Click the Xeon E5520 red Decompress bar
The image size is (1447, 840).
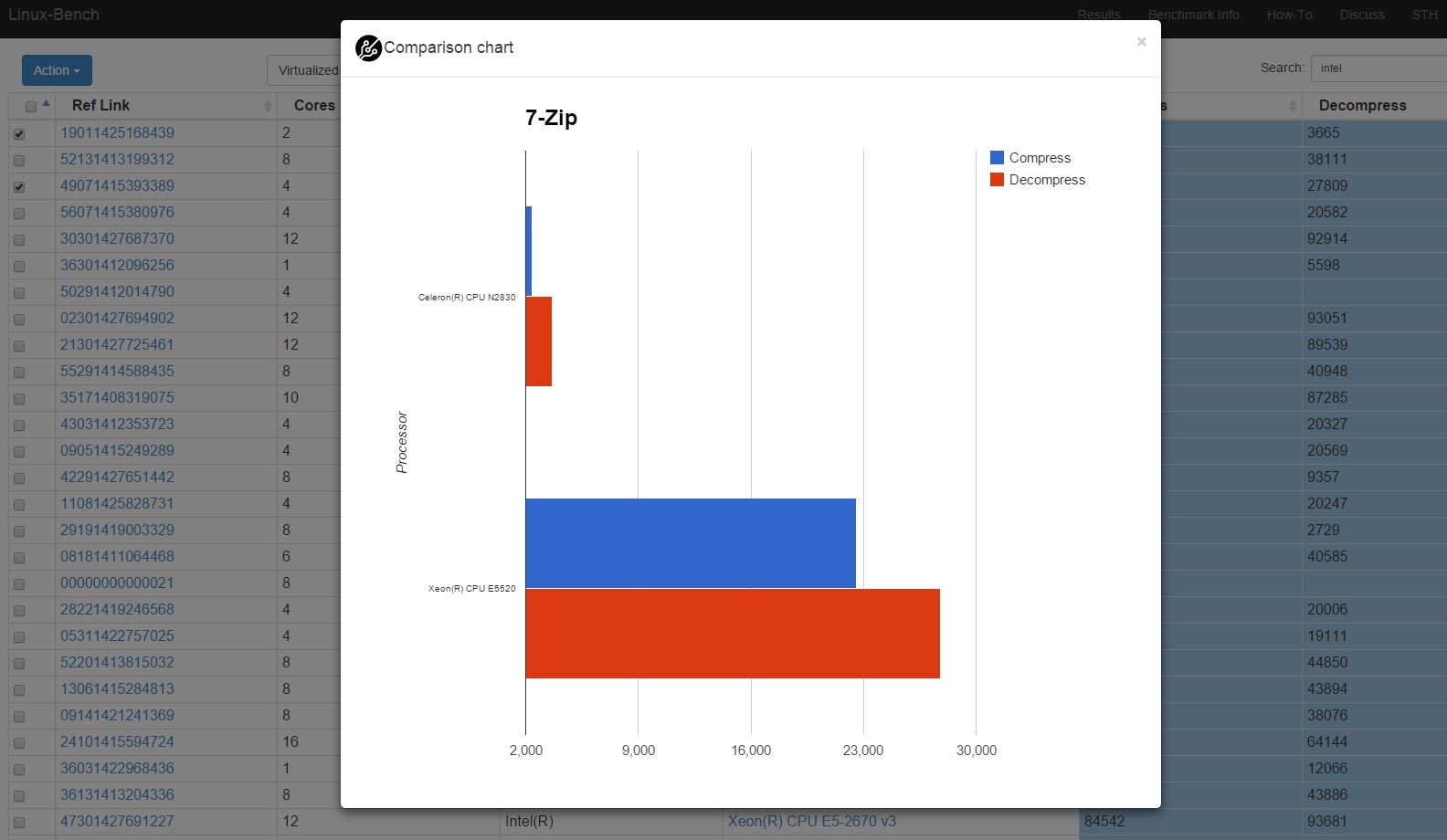coord(733,634)
